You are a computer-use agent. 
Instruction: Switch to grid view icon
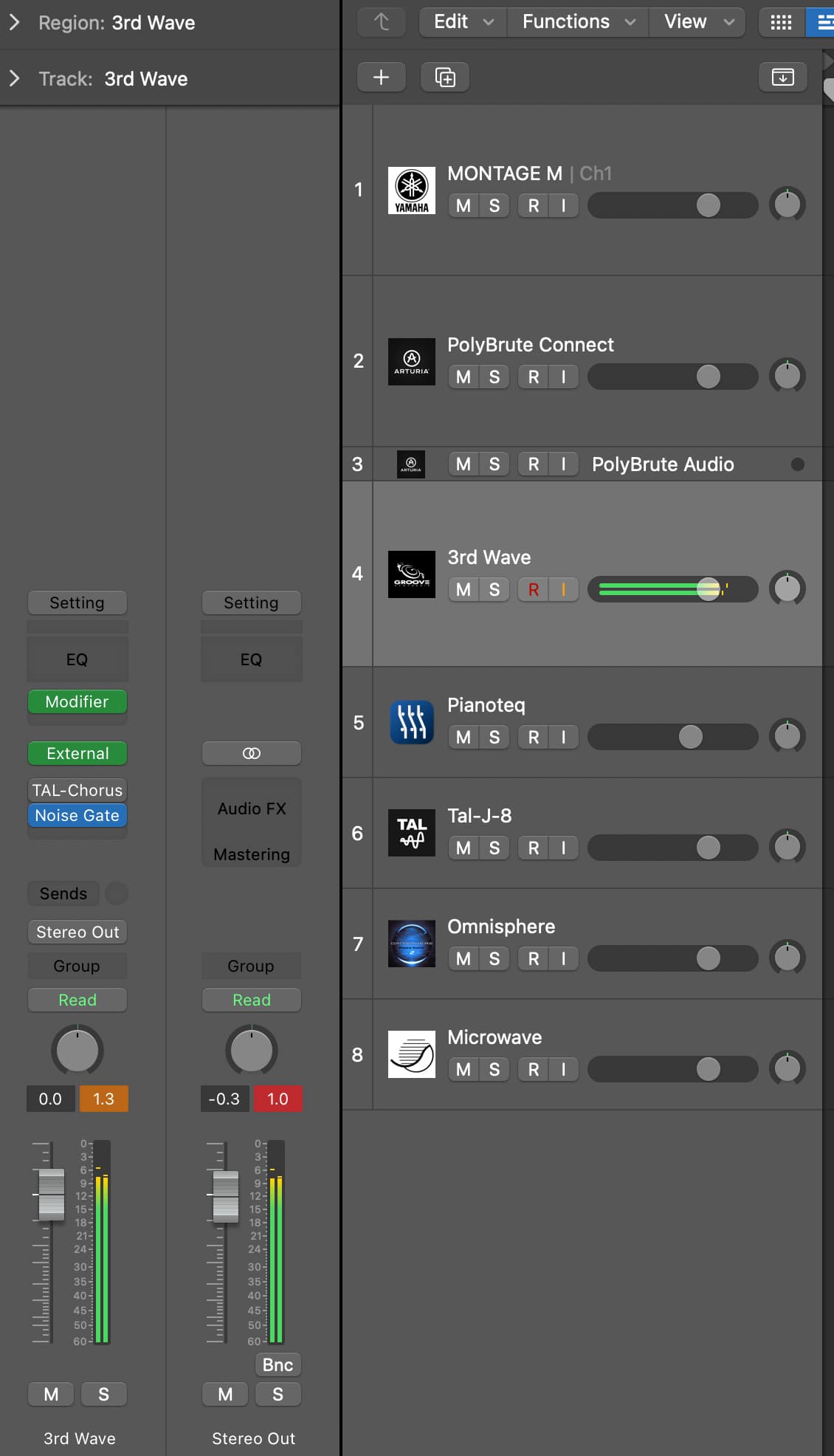[781, 21]
